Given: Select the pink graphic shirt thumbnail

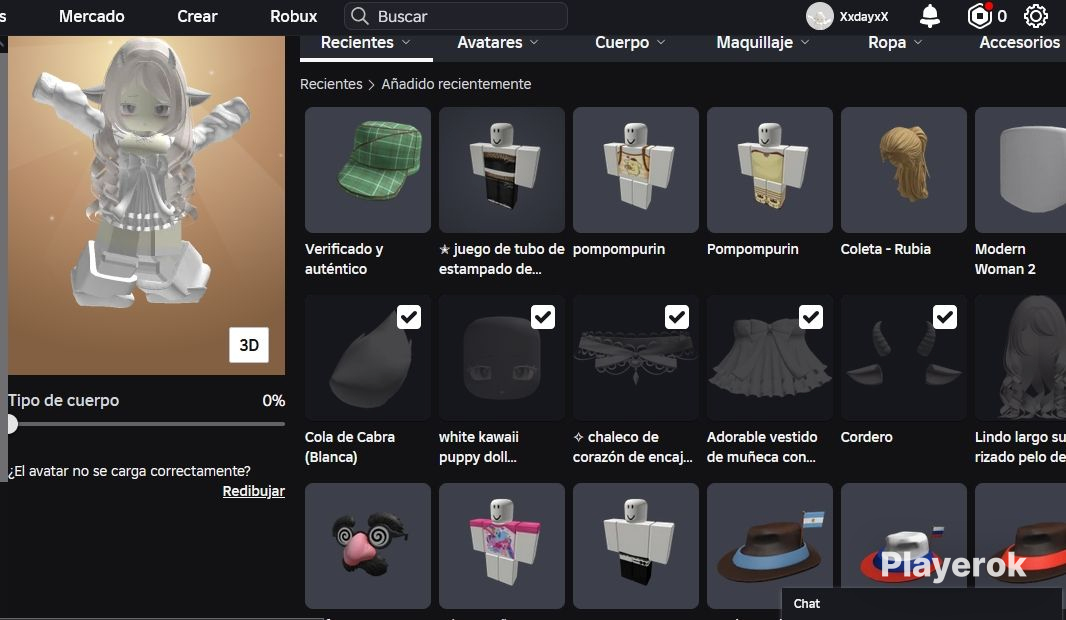Looking at the screenshot, I should tap(502, 546).
